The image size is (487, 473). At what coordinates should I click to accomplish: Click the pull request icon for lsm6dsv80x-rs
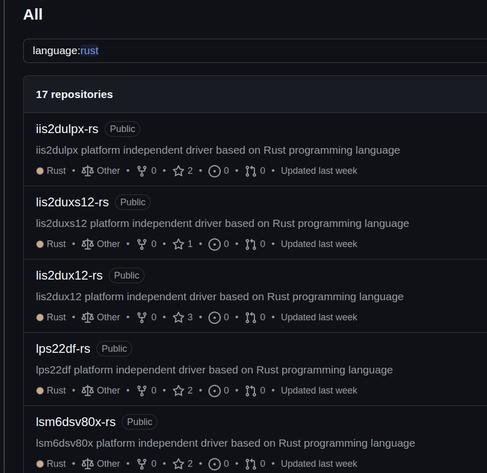point(251,464)
